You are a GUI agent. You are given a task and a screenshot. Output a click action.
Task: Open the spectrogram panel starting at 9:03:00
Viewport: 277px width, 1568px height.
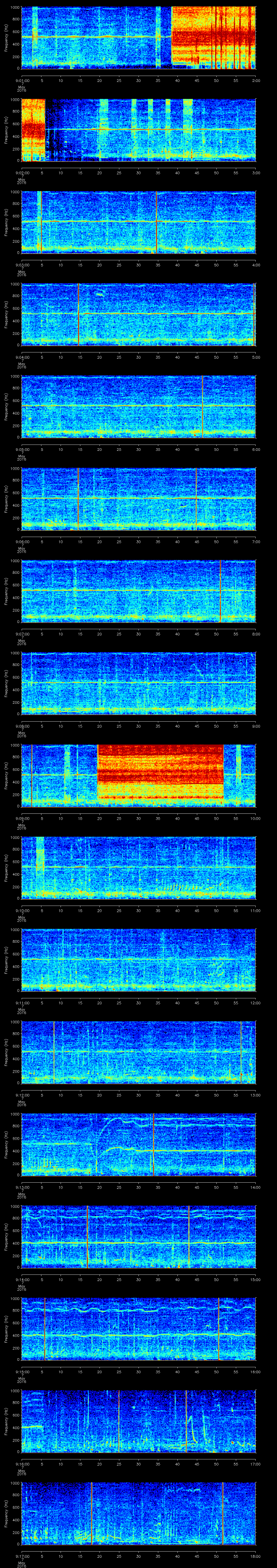(x=138, y=222)
